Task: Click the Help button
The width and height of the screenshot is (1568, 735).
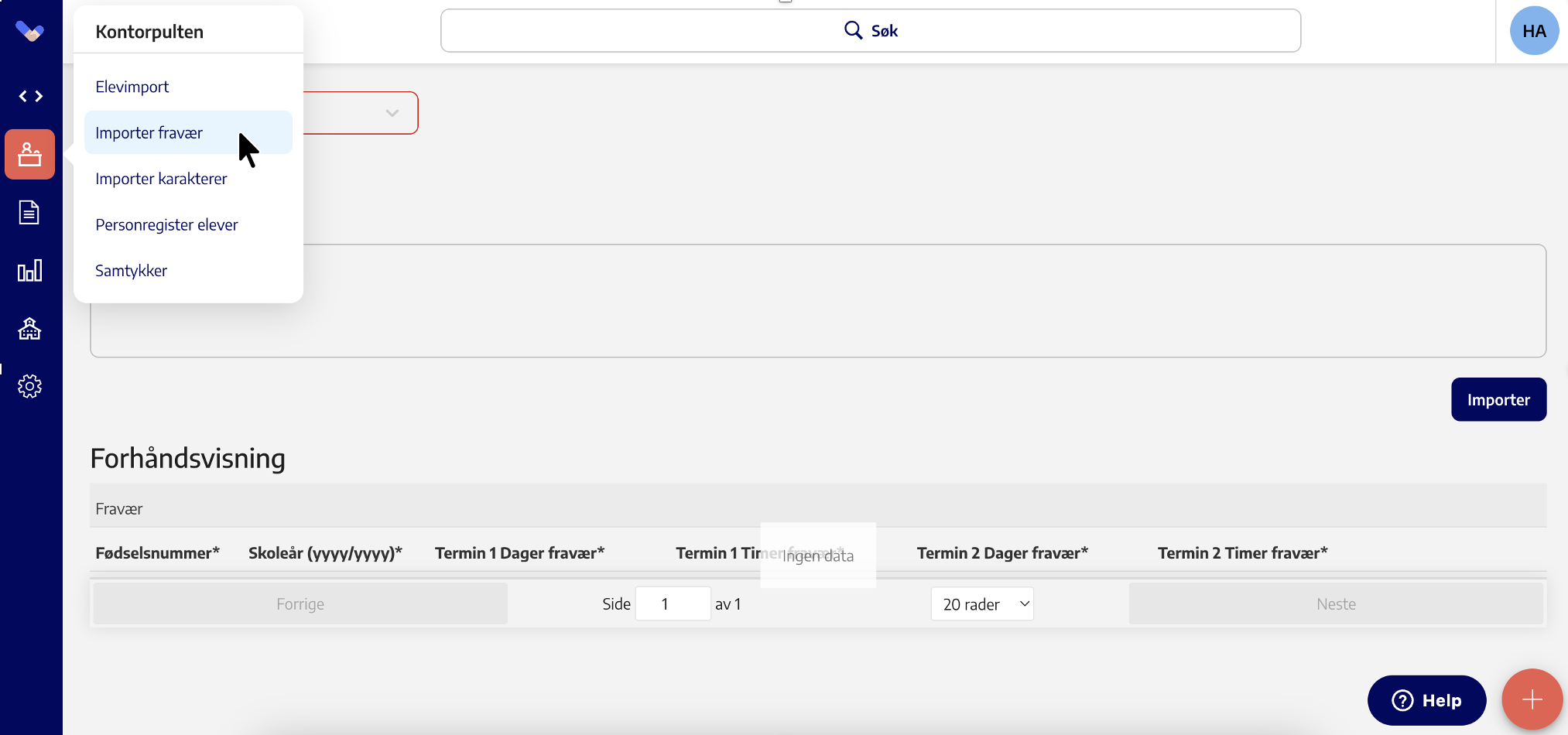Action: (x=1426, y=700)
